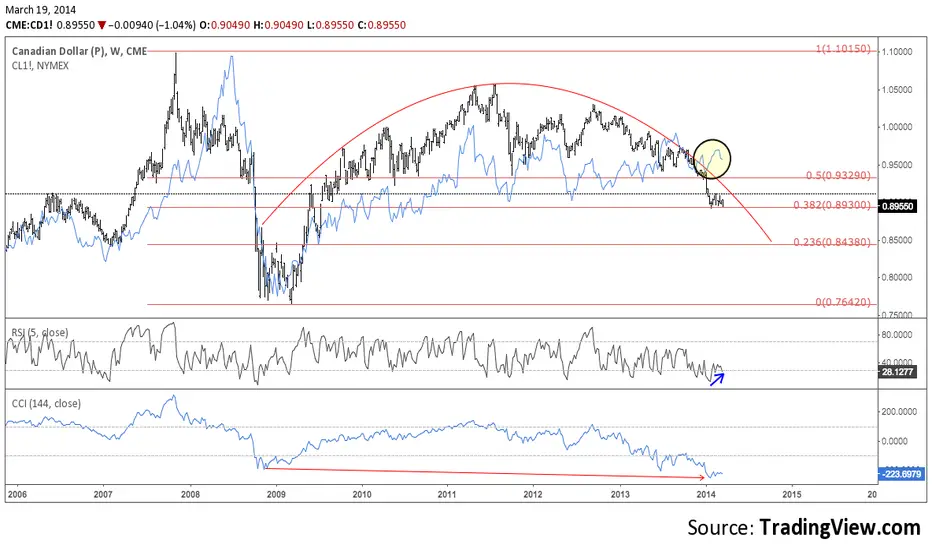Click the 1.10000 price axis label
The image size is (932, 550).
pos(897,52)
